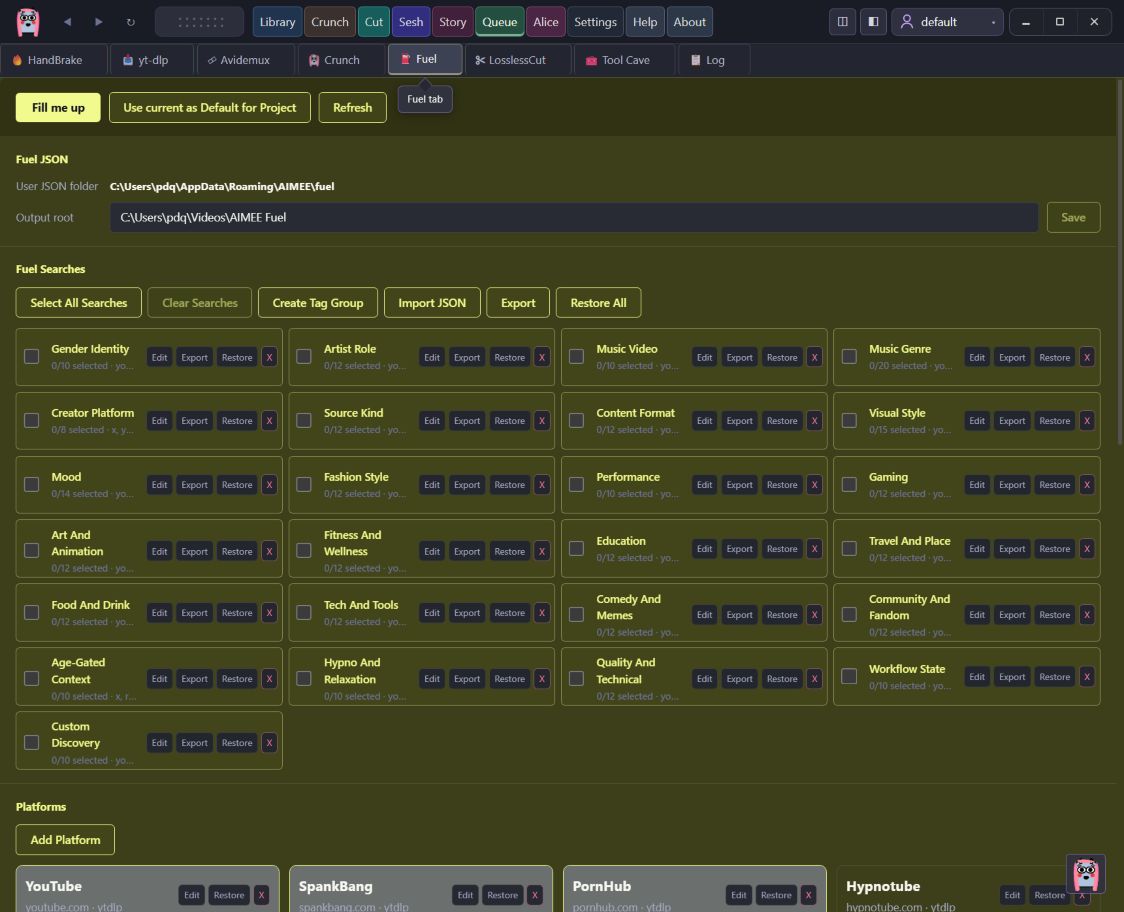Delete Creator Platform search via X
Screen dimensions: 1124x912
click(270, 421)
